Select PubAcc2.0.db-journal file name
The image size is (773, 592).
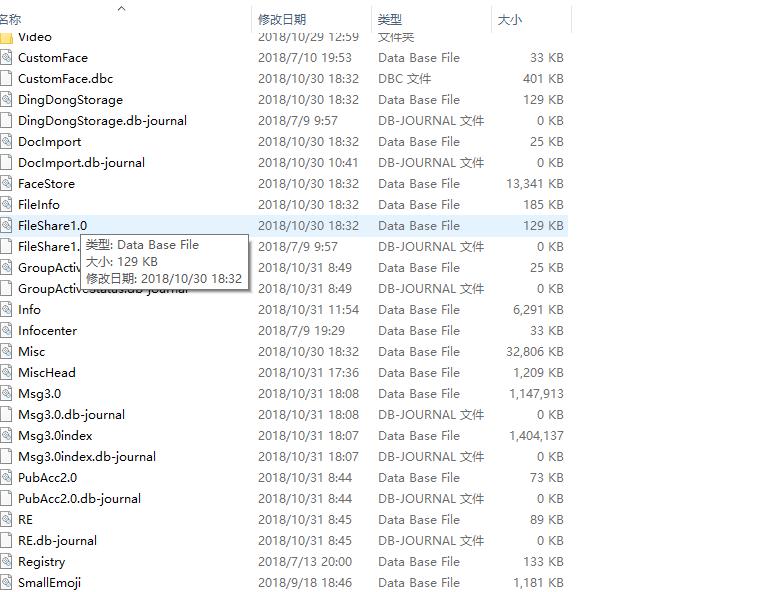coord(79,499)
